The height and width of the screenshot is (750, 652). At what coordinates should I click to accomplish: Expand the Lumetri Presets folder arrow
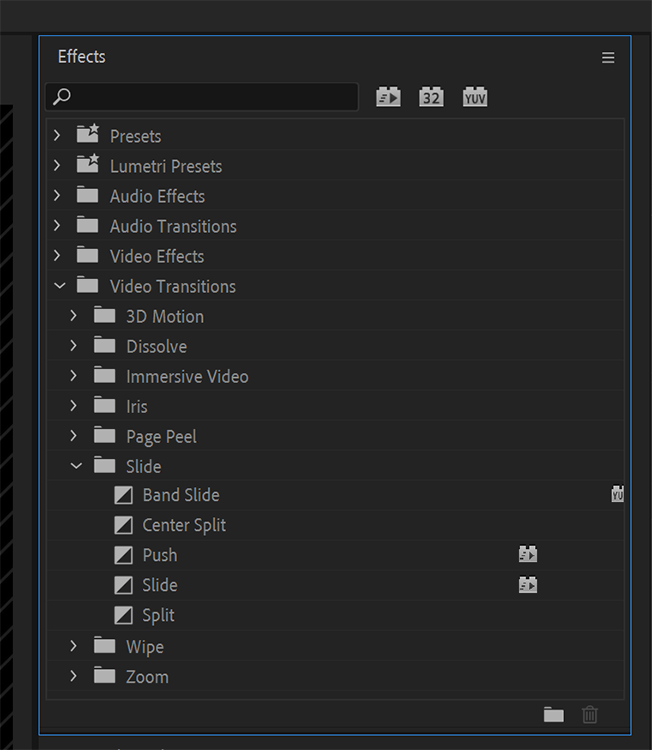[x=58, y=166]
